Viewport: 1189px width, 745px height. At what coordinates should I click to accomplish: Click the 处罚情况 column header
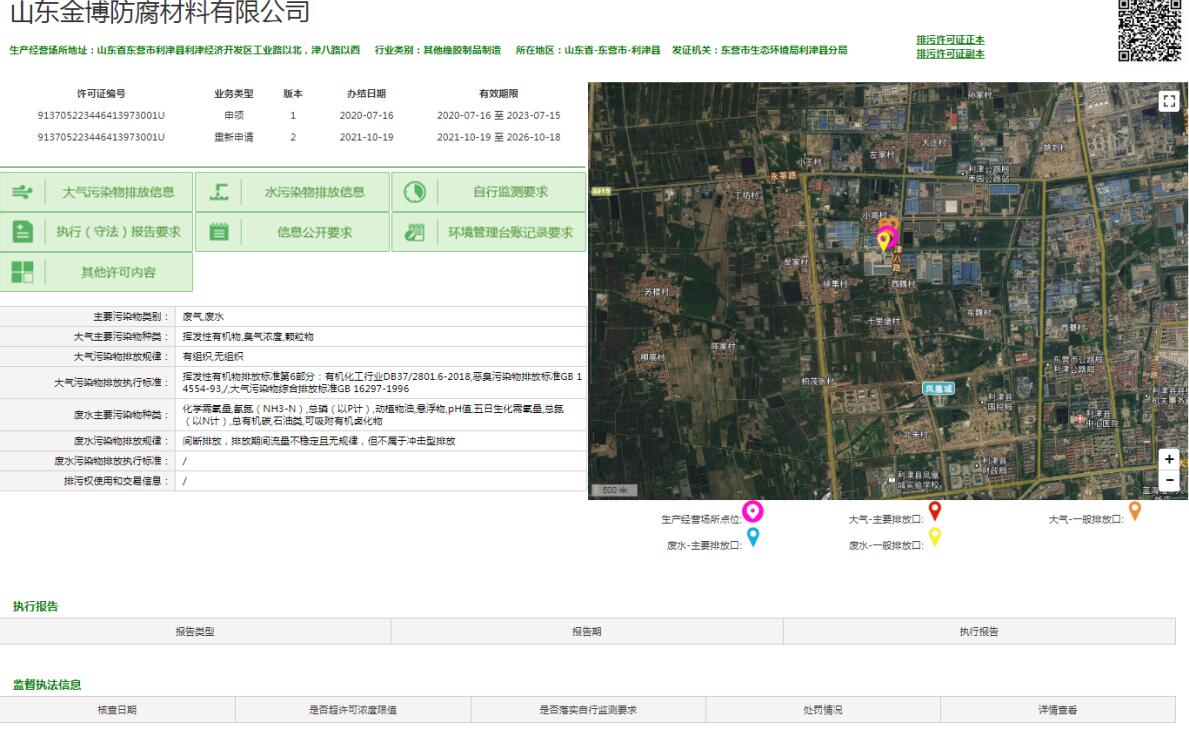tap(823, 710)
